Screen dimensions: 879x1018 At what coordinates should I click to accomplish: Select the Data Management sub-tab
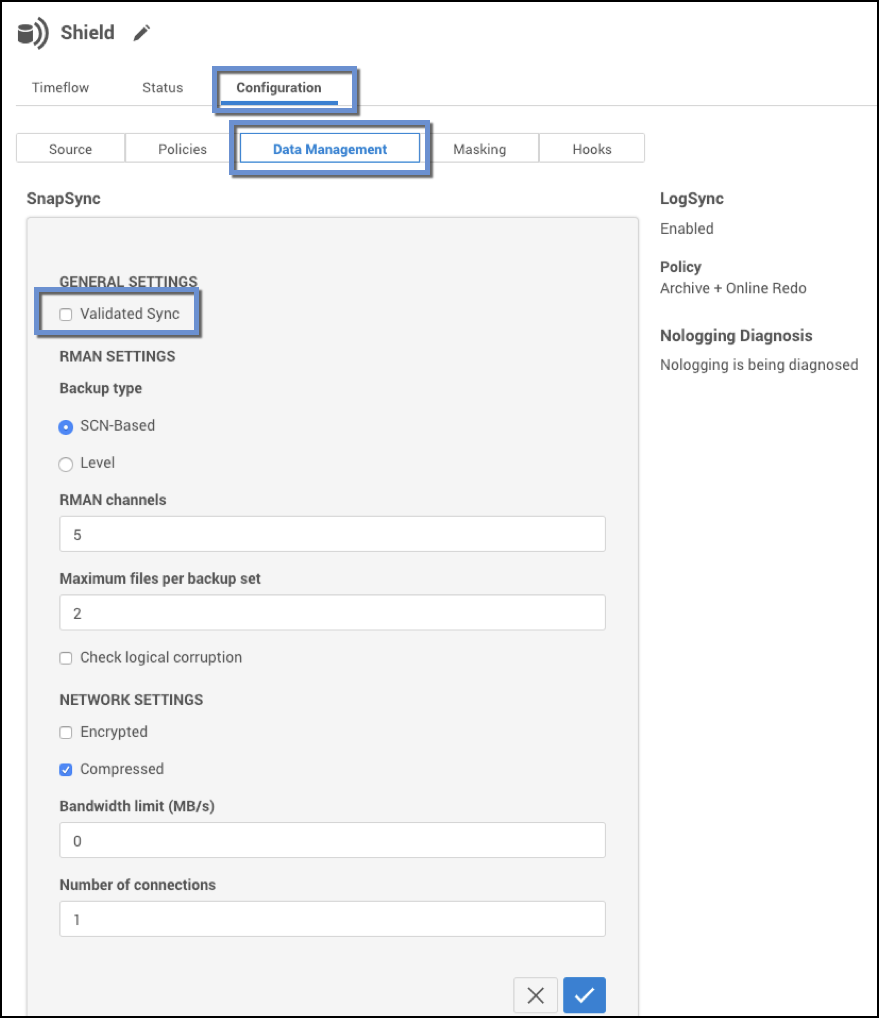pyautogui.click(x=330, y=149)
